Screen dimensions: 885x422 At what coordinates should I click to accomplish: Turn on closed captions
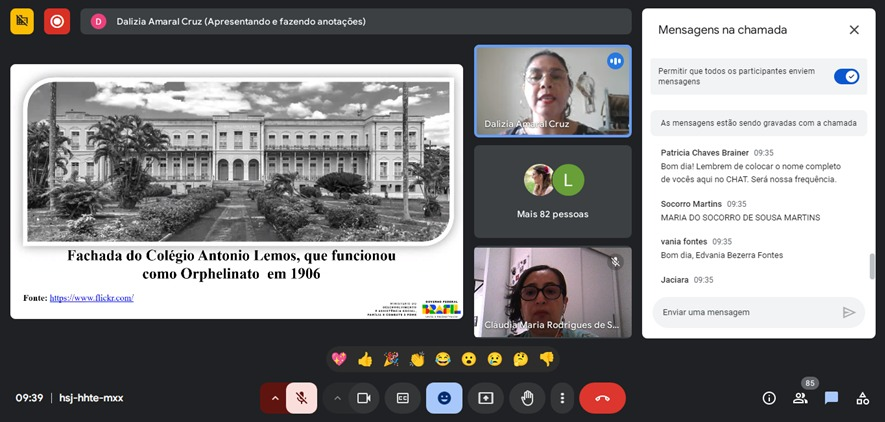click(x=403, y=398)
